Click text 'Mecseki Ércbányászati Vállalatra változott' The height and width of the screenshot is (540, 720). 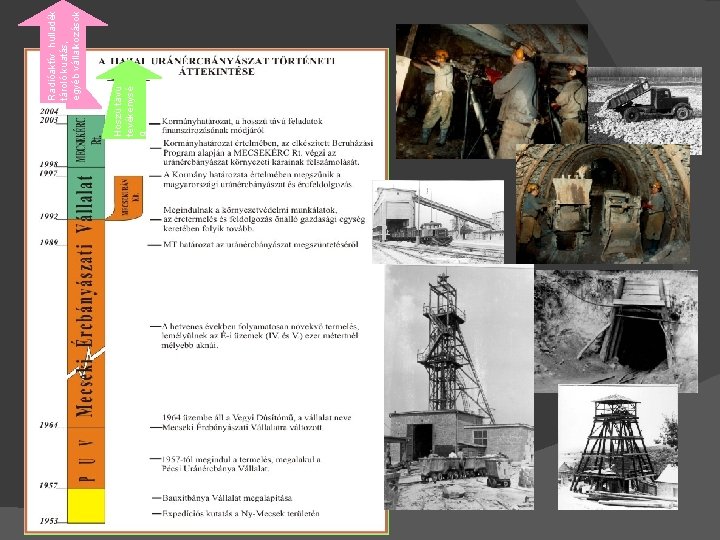pyautogui.click(x=243, y=427)
